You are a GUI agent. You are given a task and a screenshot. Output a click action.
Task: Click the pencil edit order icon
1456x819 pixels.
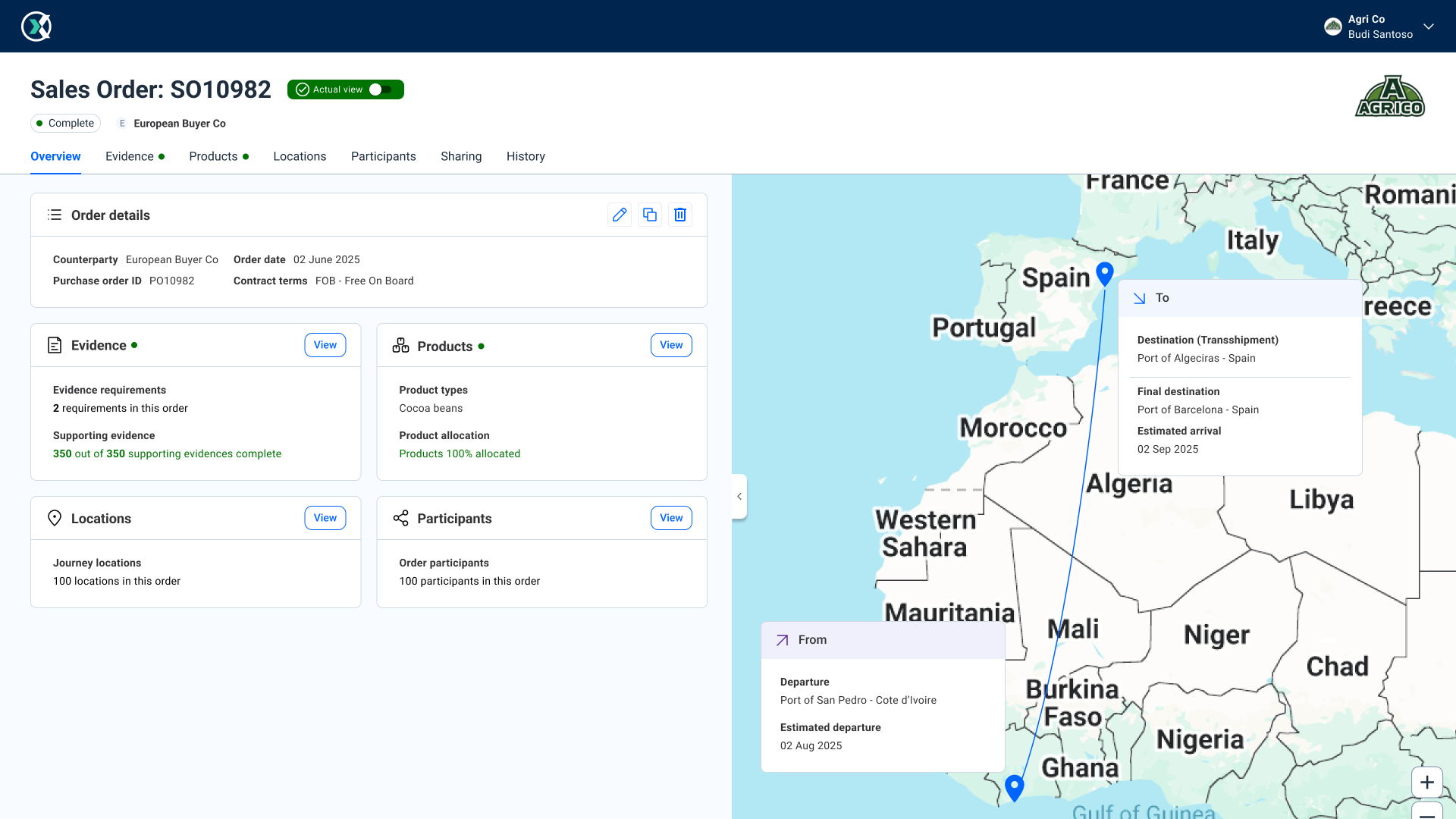point(620,215)
